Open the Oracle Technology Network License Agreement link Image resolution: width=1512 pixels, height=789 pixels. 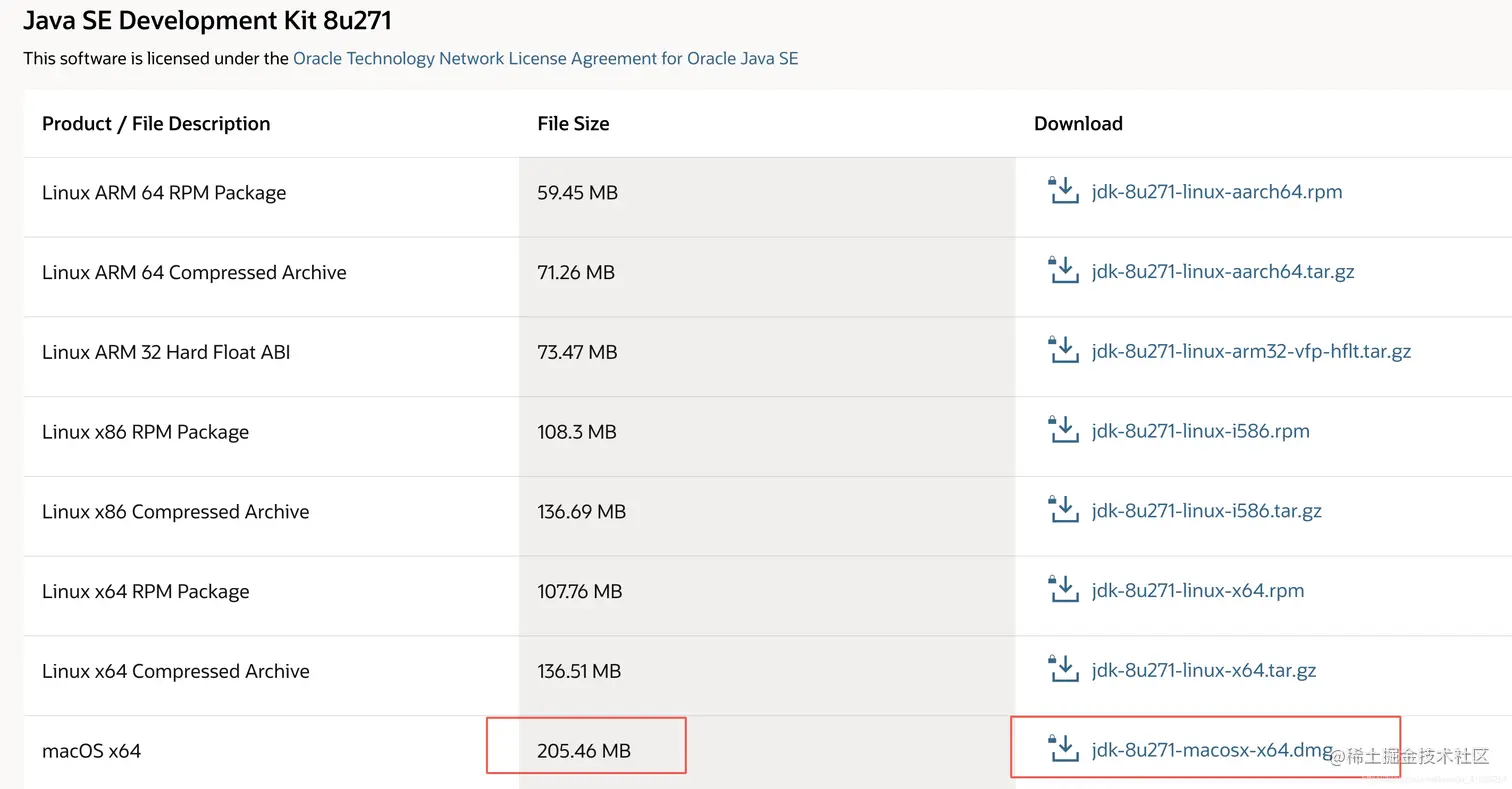(x=546, y=58)
